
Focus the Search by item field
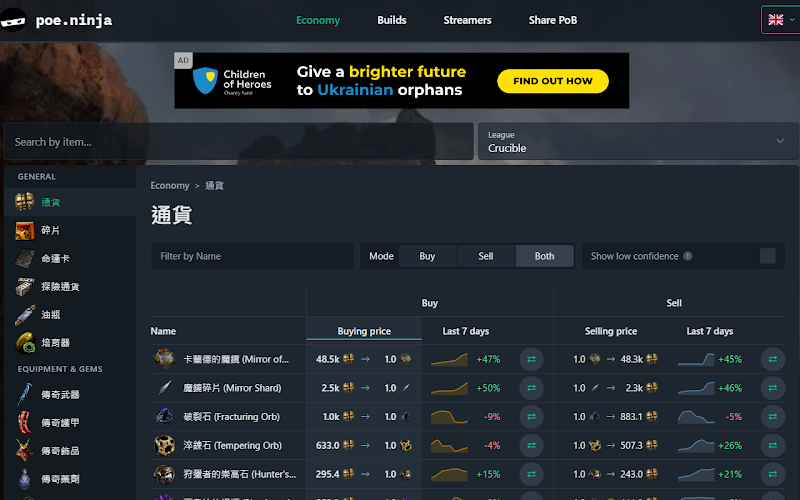[239, 141]
